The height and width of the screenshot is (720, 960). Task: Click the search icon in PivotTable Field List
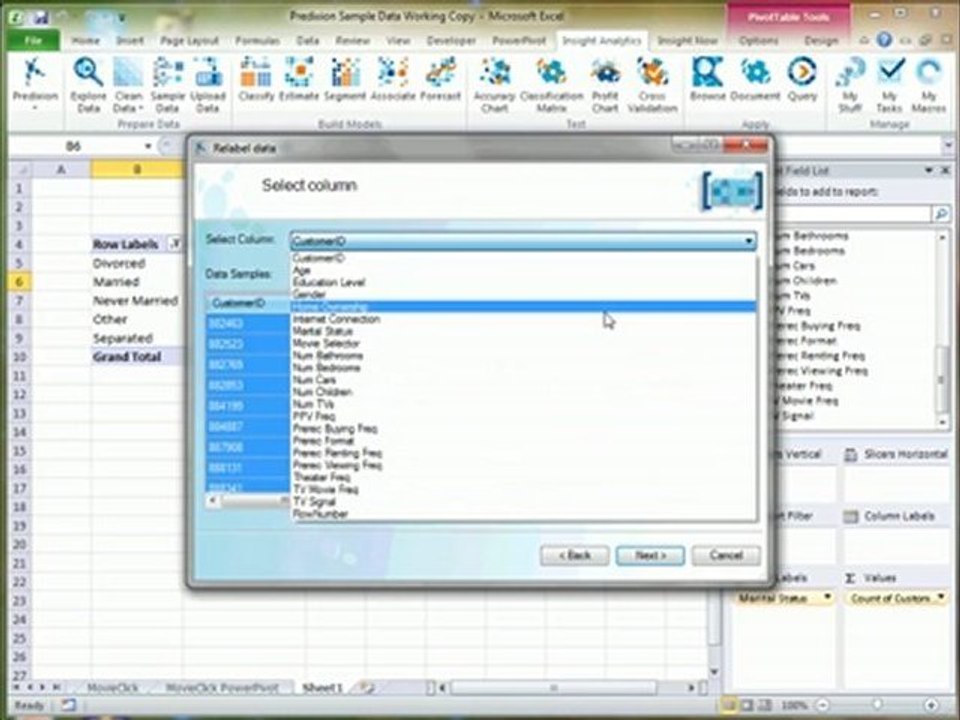pyautogui.click(x=941, y=213)
